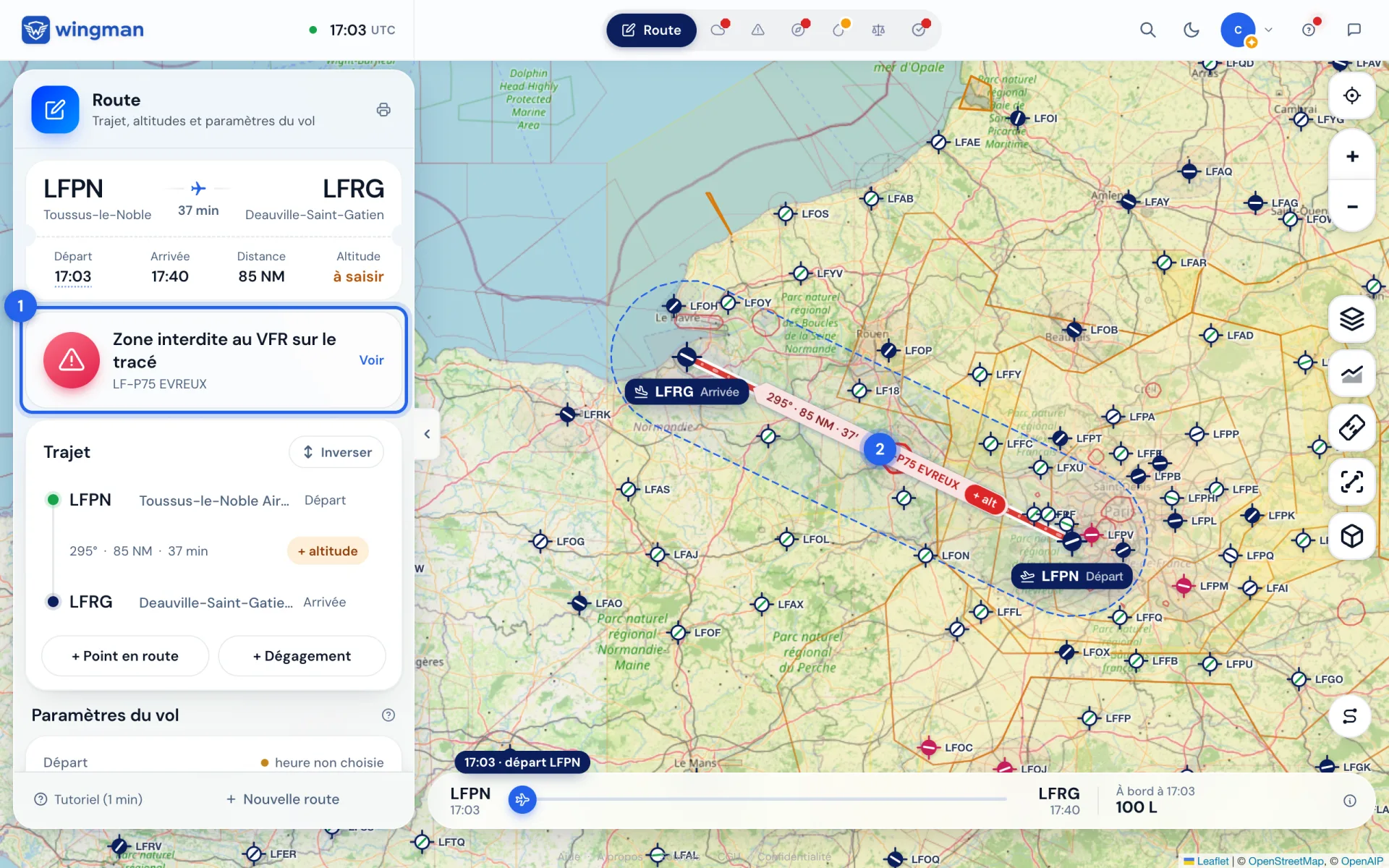Click the timeline airplane slider handle
Viewport: 1389px width, 868px height.
point(522,800)
